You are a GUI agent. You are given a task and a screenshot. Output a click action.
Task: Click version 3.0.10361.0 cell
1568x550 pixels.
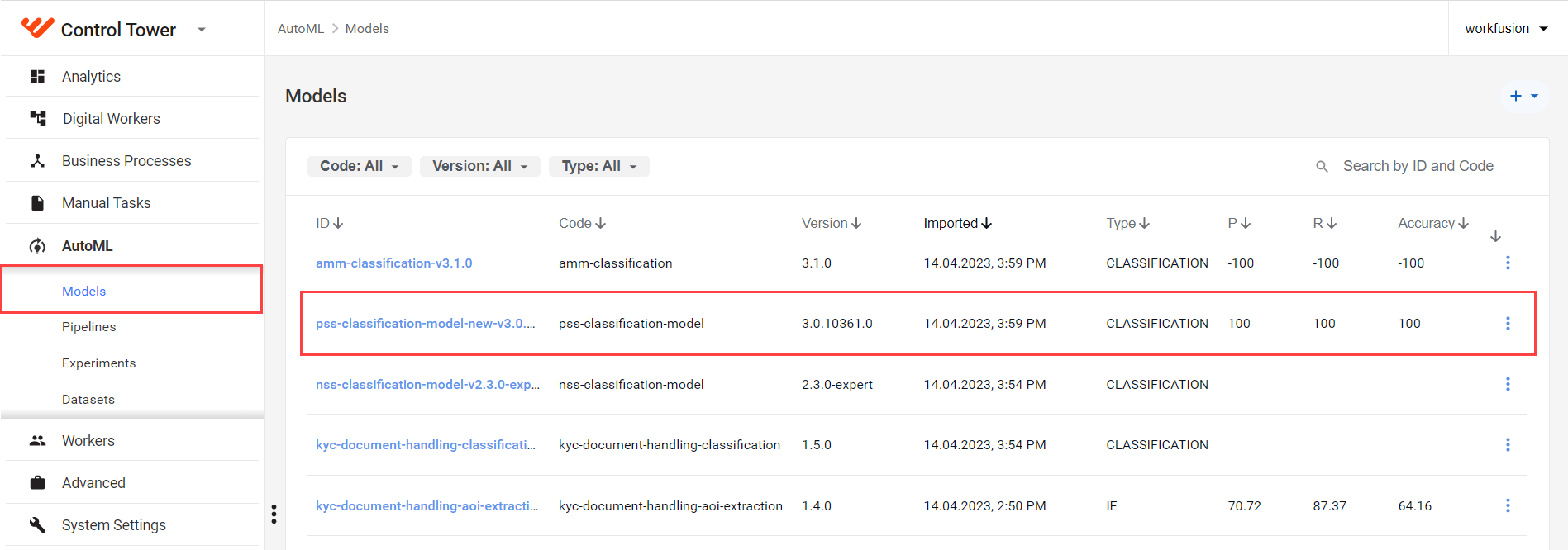tap(837, 324)
